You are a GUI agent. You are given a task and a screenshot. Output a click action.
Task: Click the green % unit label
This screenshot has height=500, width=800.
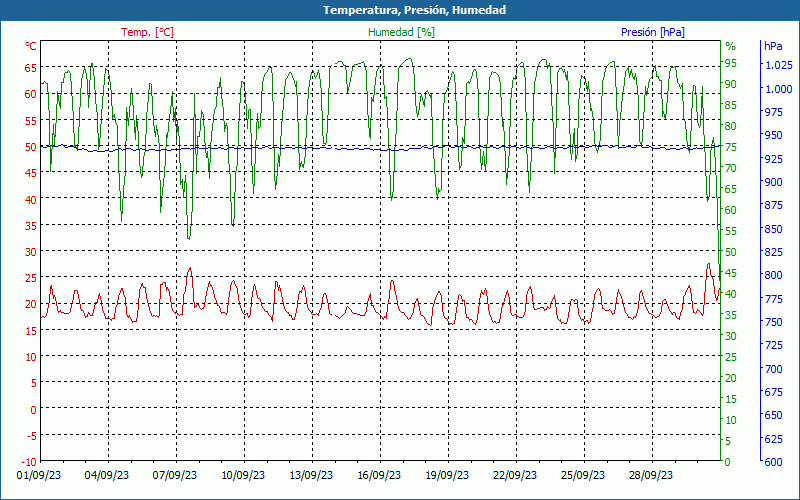pyautogui.click(x=731, y=46)
